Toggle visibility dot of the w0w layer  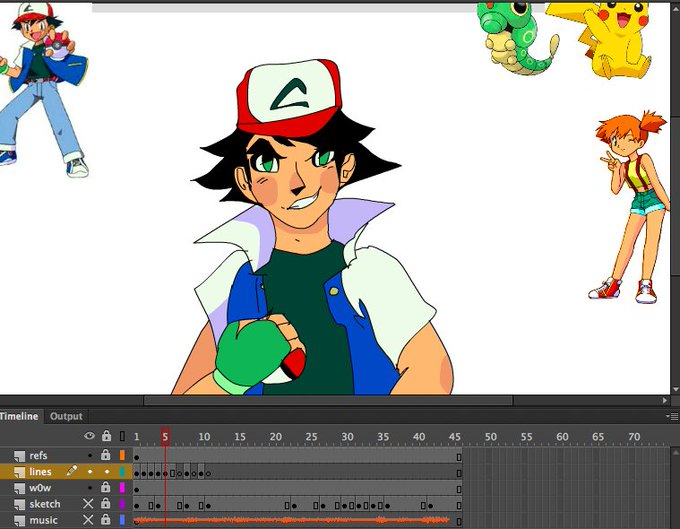(x=90, y=488)
